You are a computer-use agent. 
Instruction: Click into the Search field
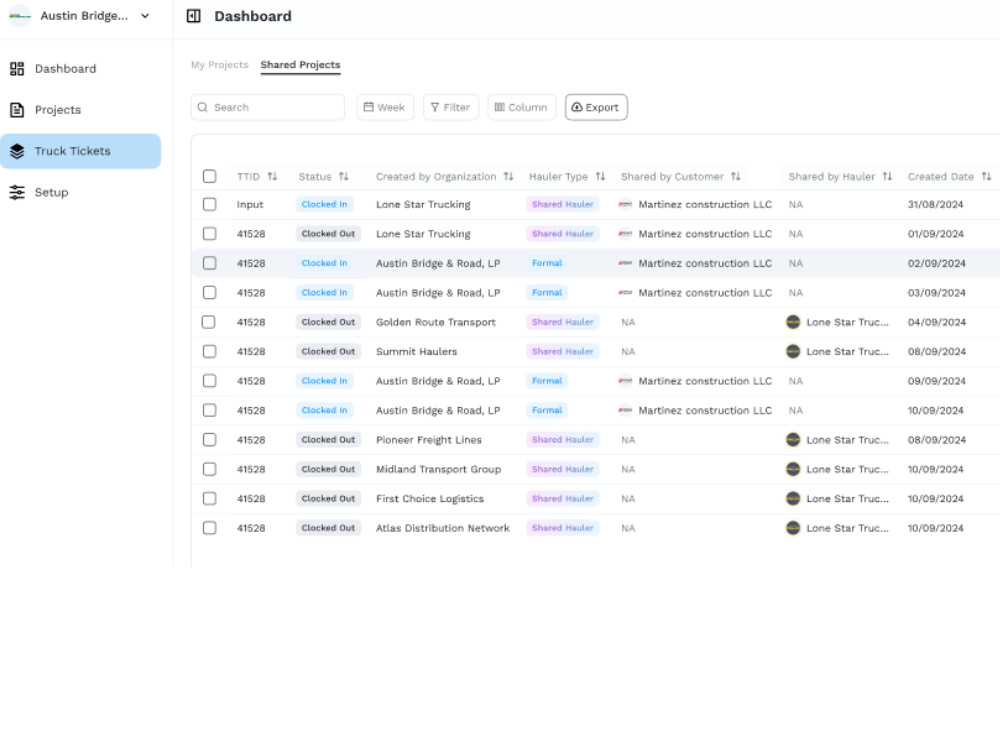point(268,107)
